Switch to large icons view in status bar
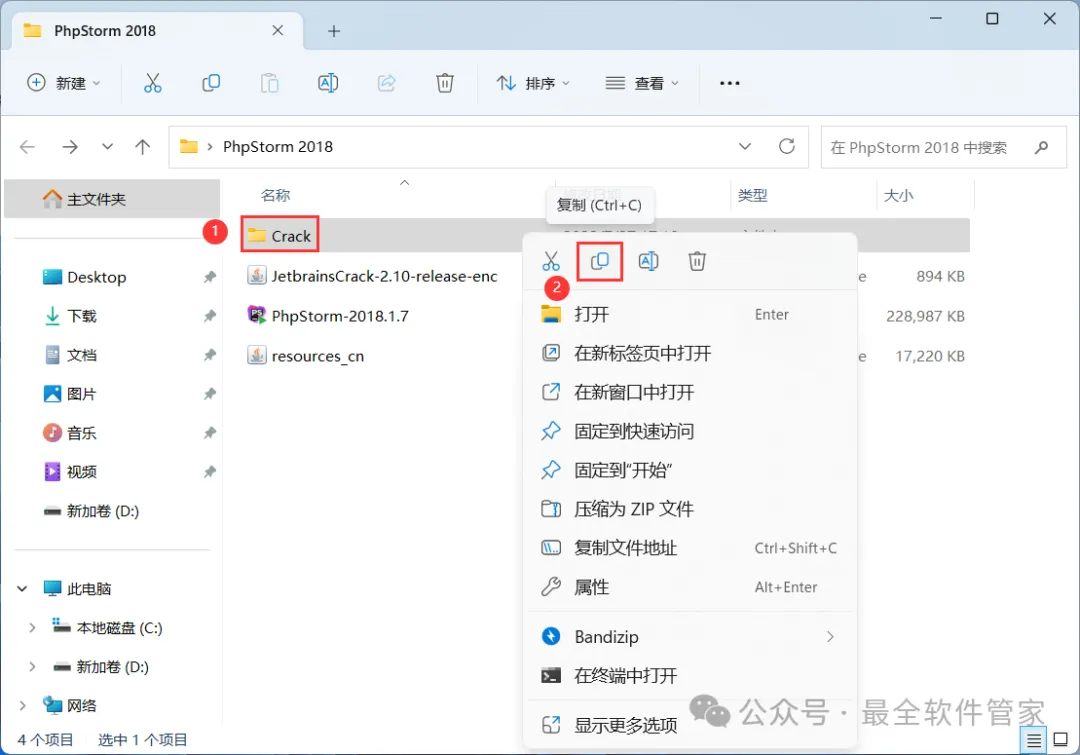1080x755 pixels. [x=1061, y=741]
